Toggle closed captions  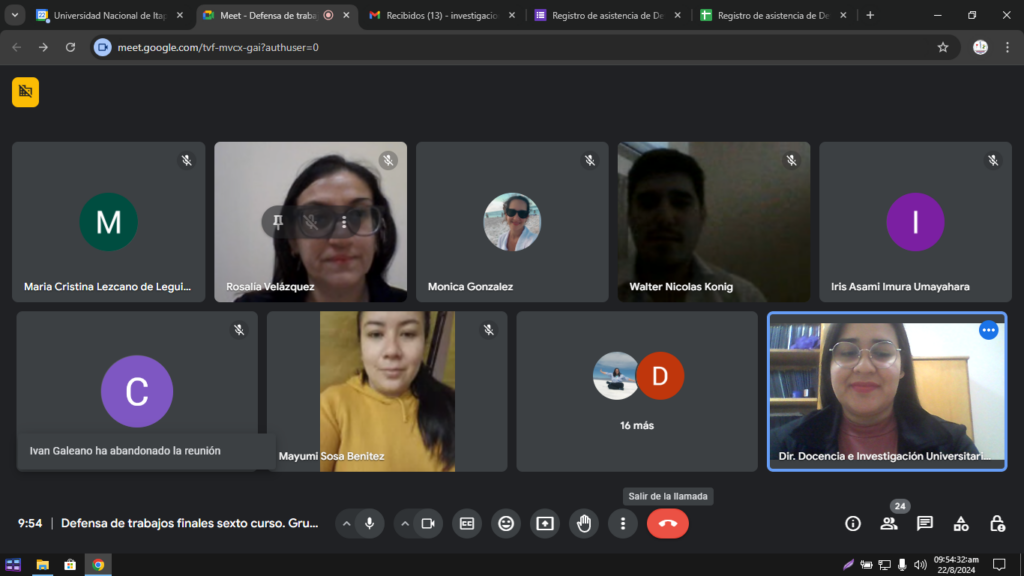[x=467, y=523]
